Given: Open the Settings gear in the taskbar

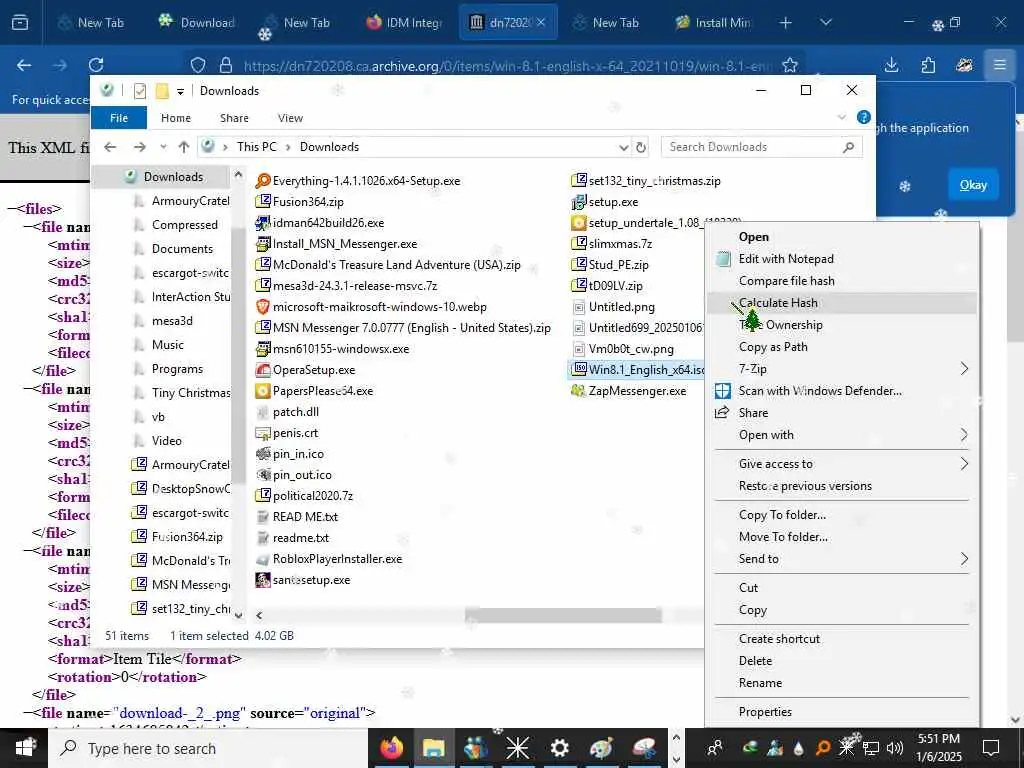Looking at the screenshot, I should pos(560,748).
